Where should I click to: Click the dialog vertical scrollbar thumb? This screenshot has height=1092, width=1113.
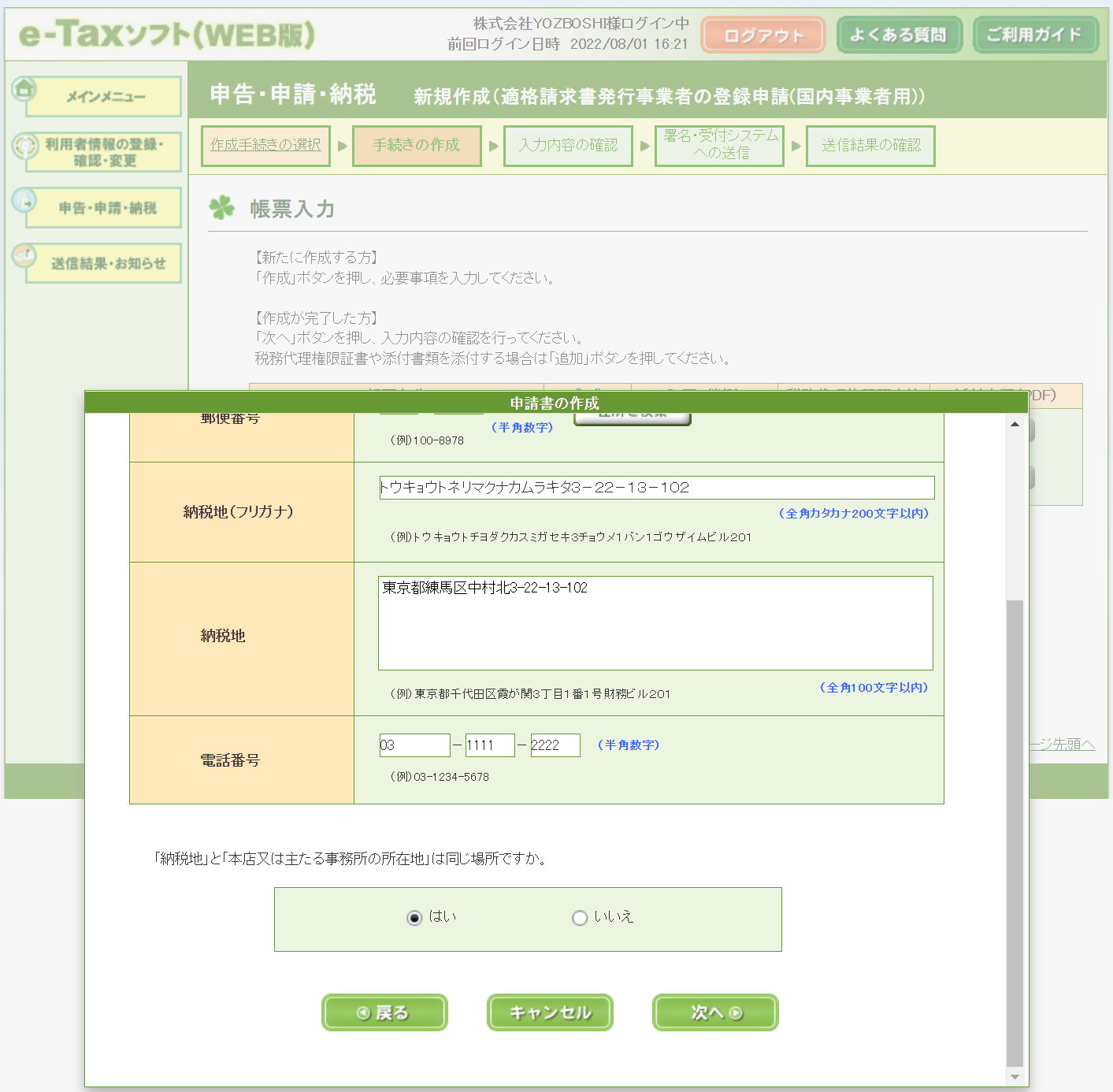click(x=1015, y=834)
